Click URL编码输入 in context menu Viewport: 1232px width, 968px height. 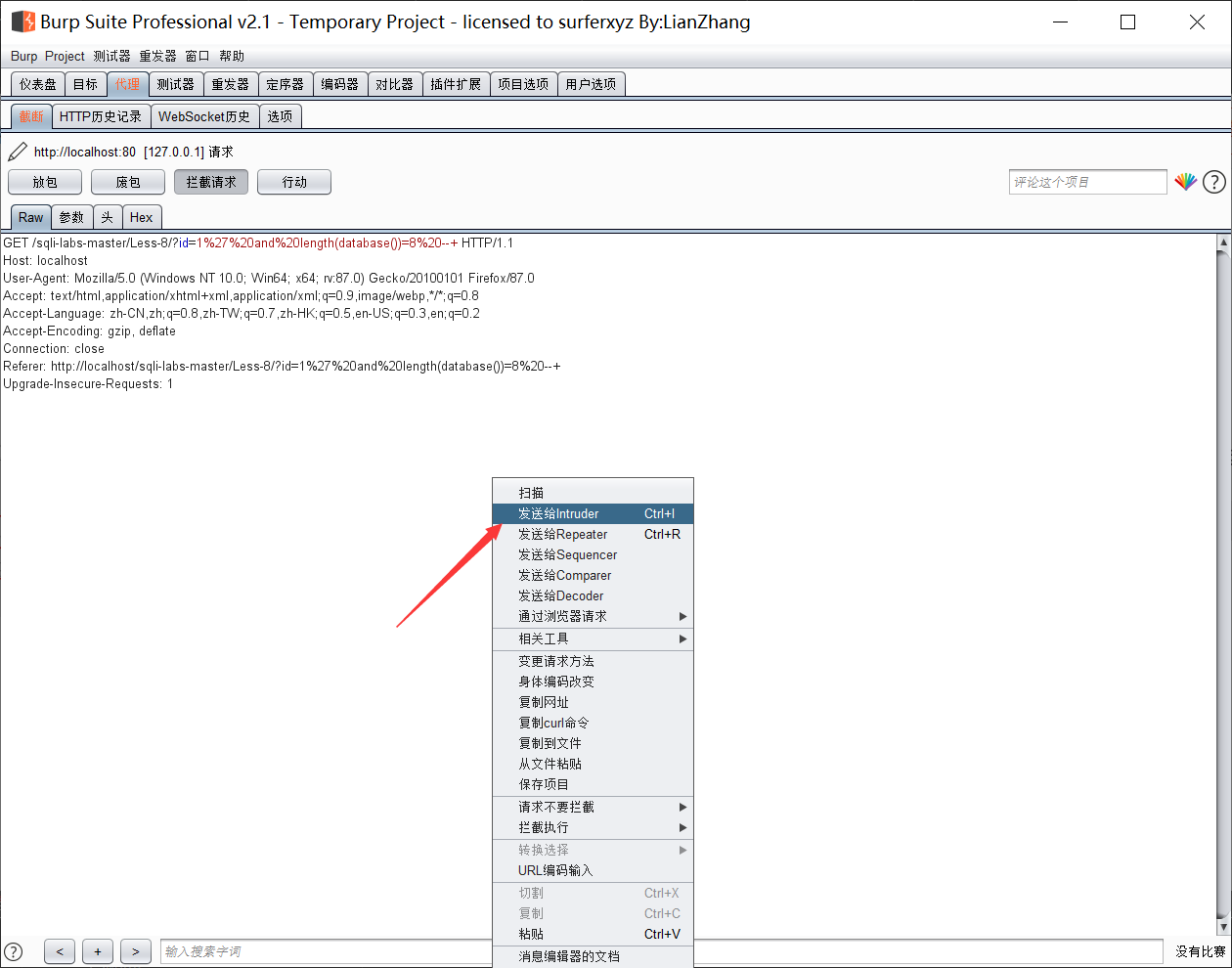pyautogui.click(x=593, y=870)
